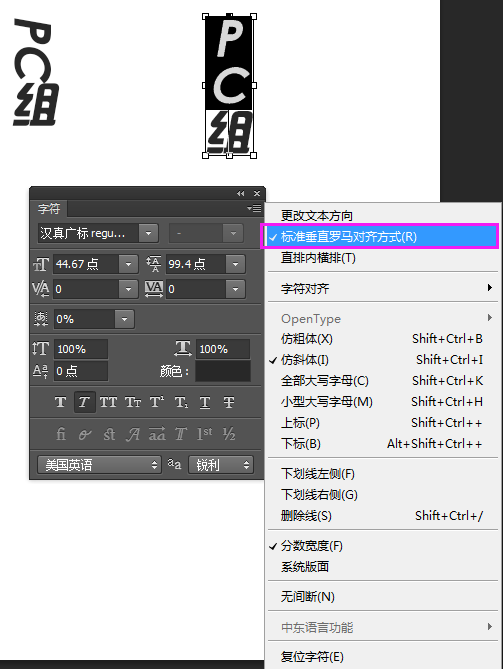Click the text 颜色 color swatch
Image resolution: width=503 pixels, height=669 pixels.
point(223,371)
